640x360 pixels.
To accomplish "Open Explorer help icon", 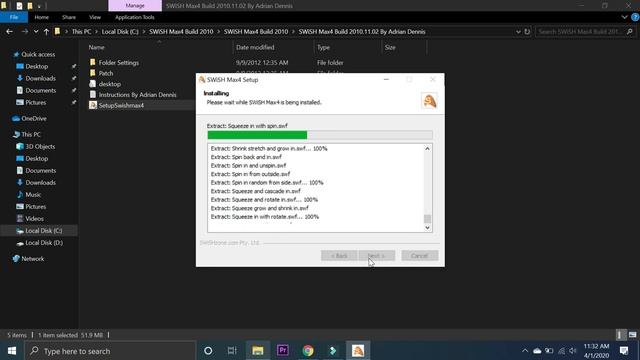I will (635, 17).
